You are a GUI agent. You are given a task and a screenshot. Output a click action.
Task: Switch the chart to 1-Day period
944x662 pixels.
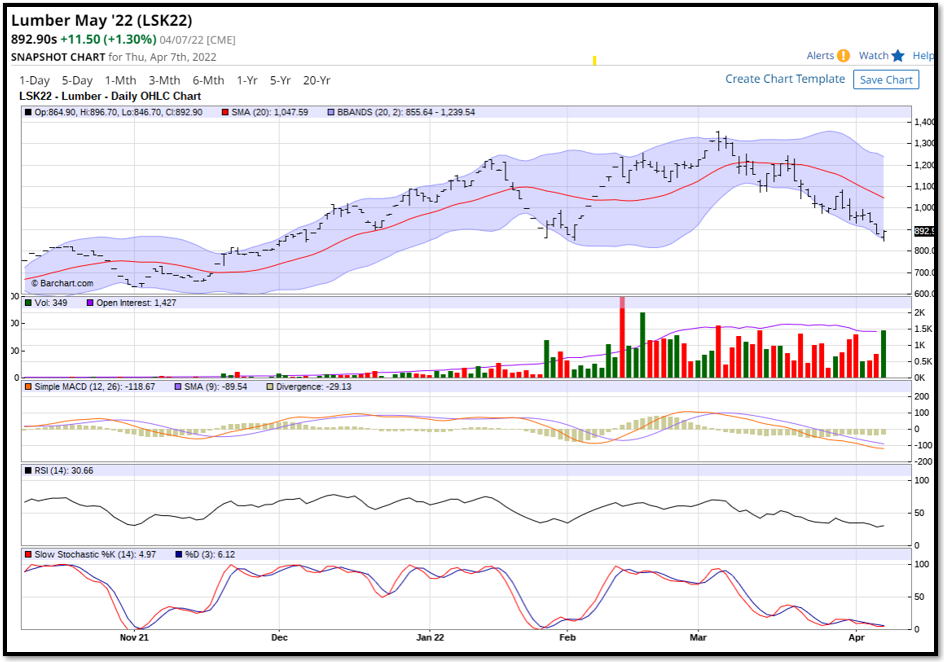[34, 80]
